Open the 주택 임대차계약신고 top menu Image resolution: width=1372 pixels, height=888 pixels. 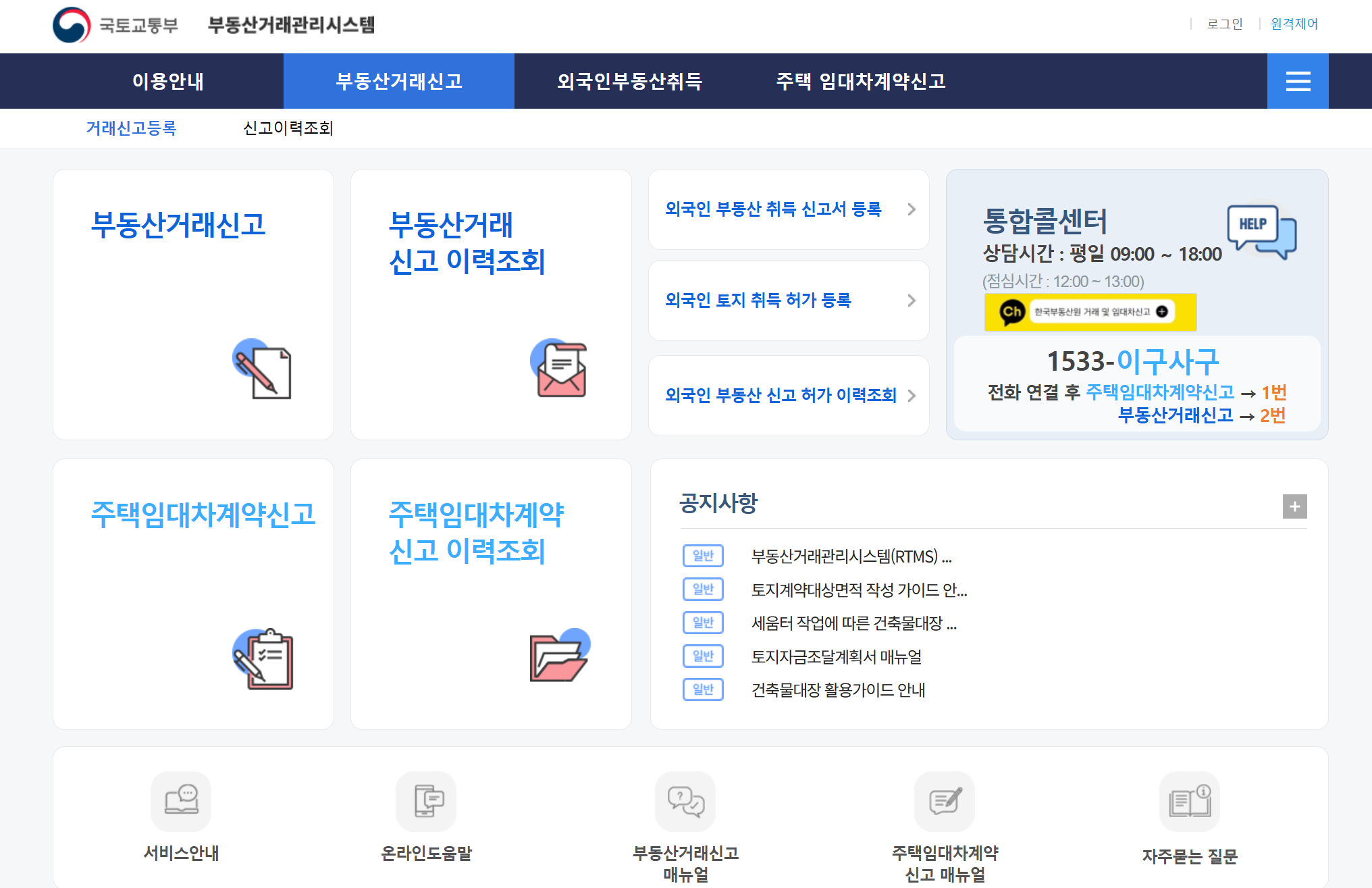860,82
